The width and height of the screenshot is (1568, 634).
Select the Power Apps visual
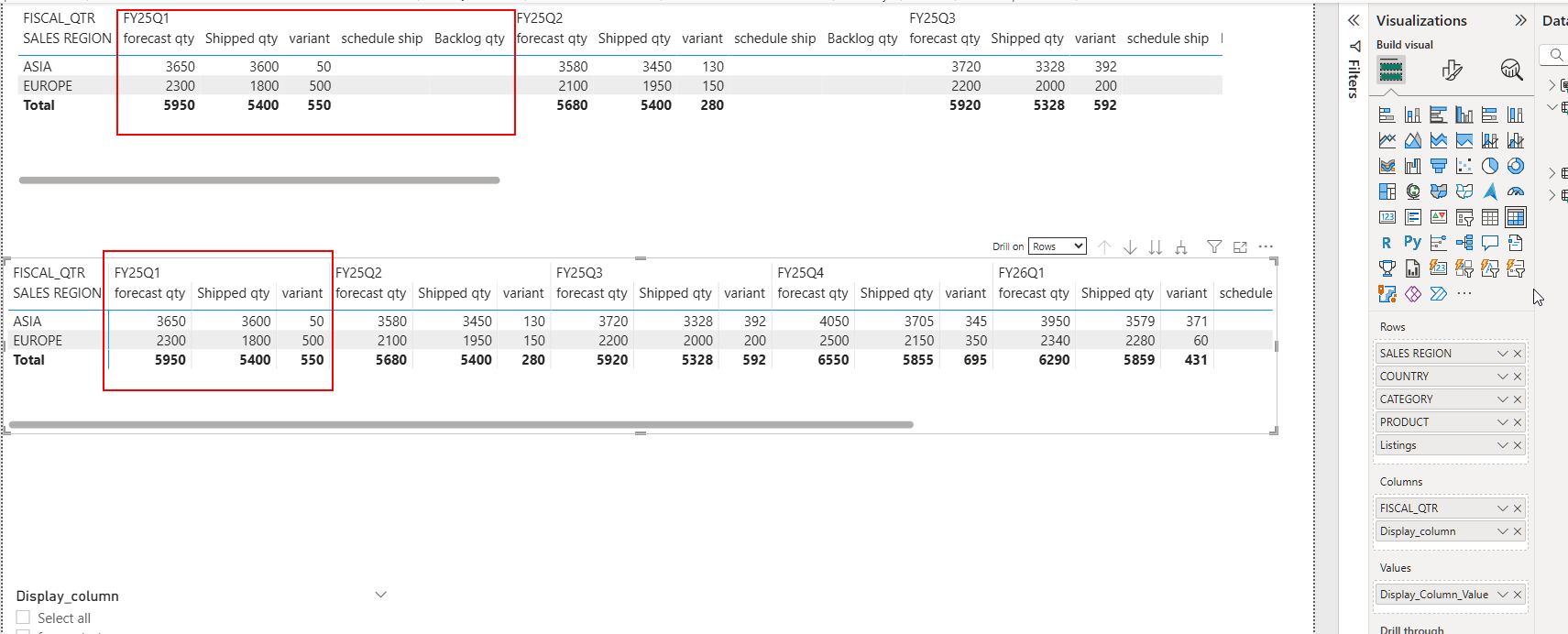click(1412, 294)
